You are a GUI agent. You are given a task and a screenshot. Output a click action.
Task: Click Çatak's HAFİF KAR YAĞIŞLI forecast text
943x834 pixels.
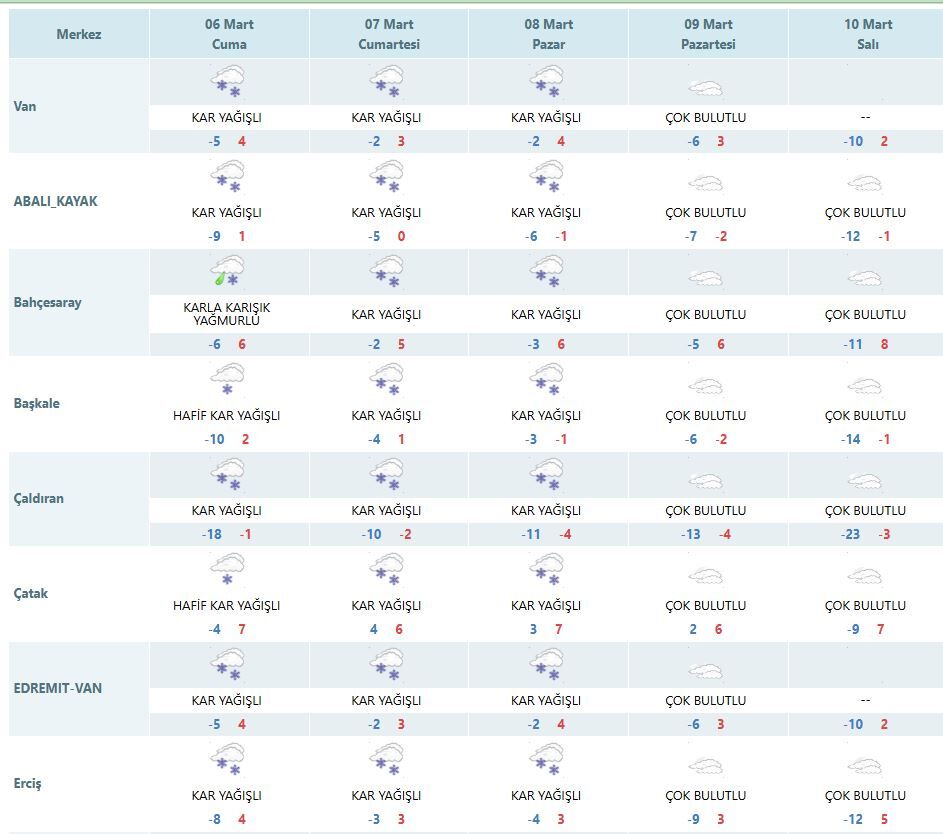(227, 605)
